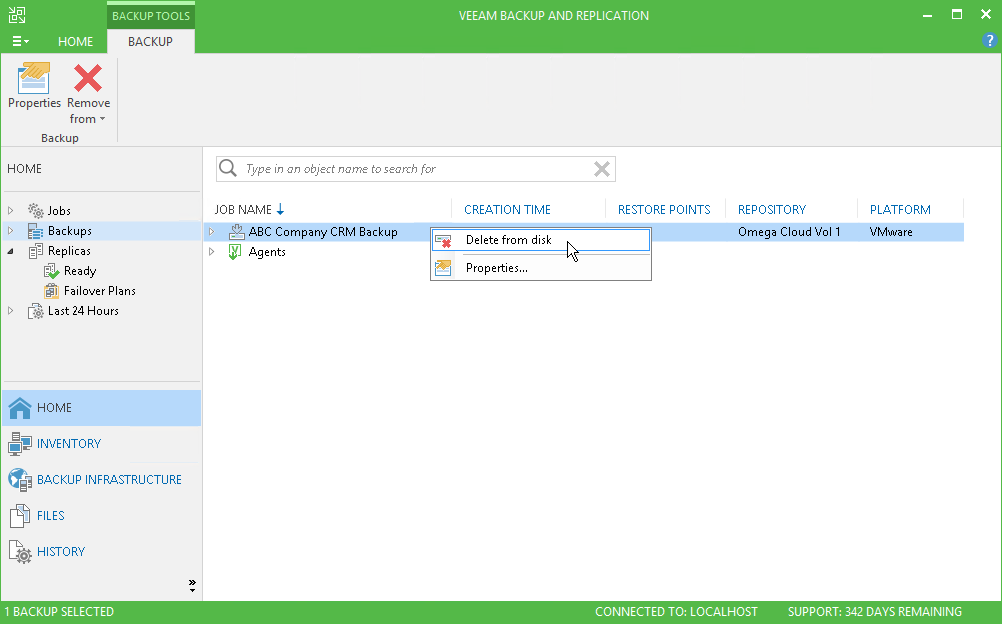Maximize the Veeam window

(957, 15)
